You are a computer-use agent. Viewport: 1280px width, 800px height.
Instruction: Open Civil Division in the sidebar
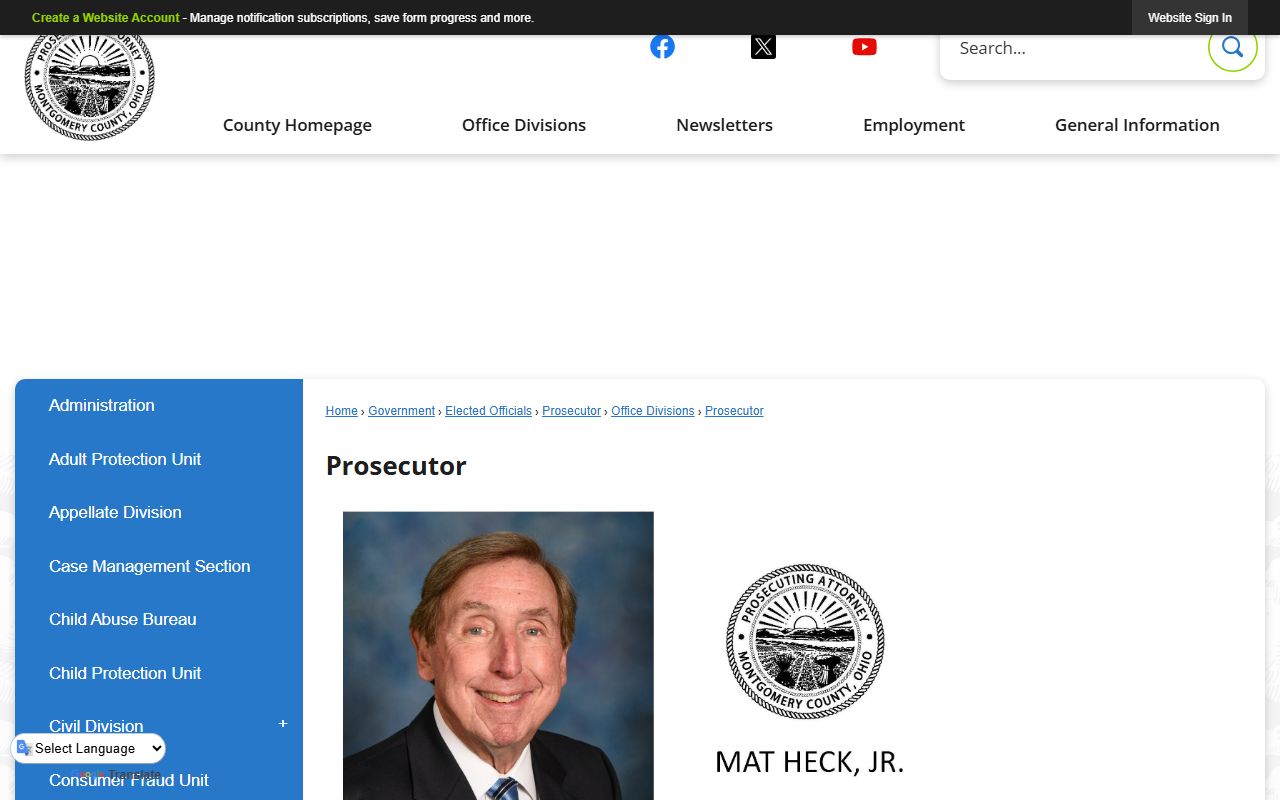click(x=96, y=726)
